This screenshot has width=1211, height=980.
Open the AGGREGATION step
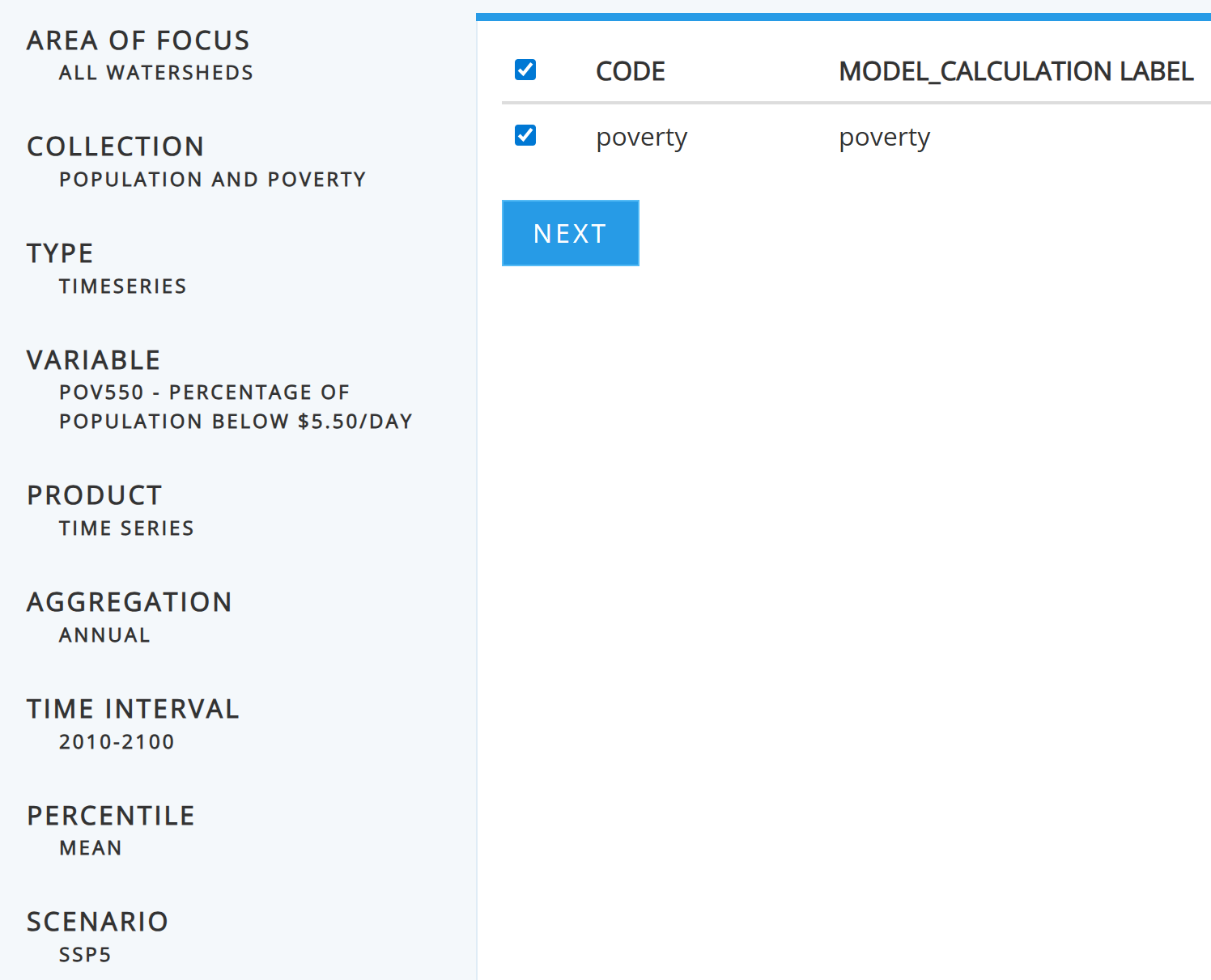point(130,602)
